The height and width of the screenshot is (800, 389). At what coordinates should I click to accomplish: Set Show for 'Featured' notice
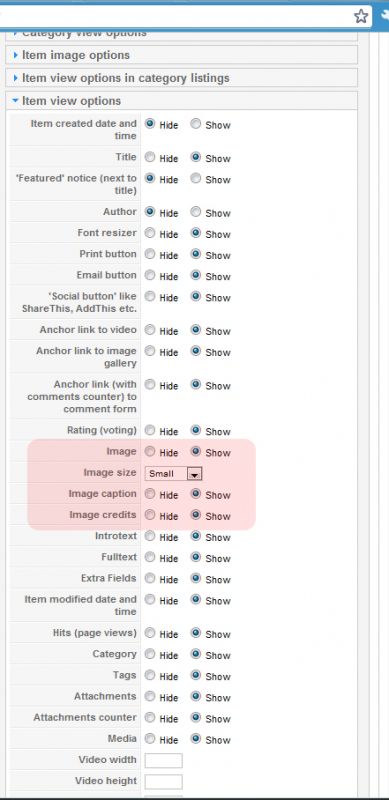(x=196, y=179)
